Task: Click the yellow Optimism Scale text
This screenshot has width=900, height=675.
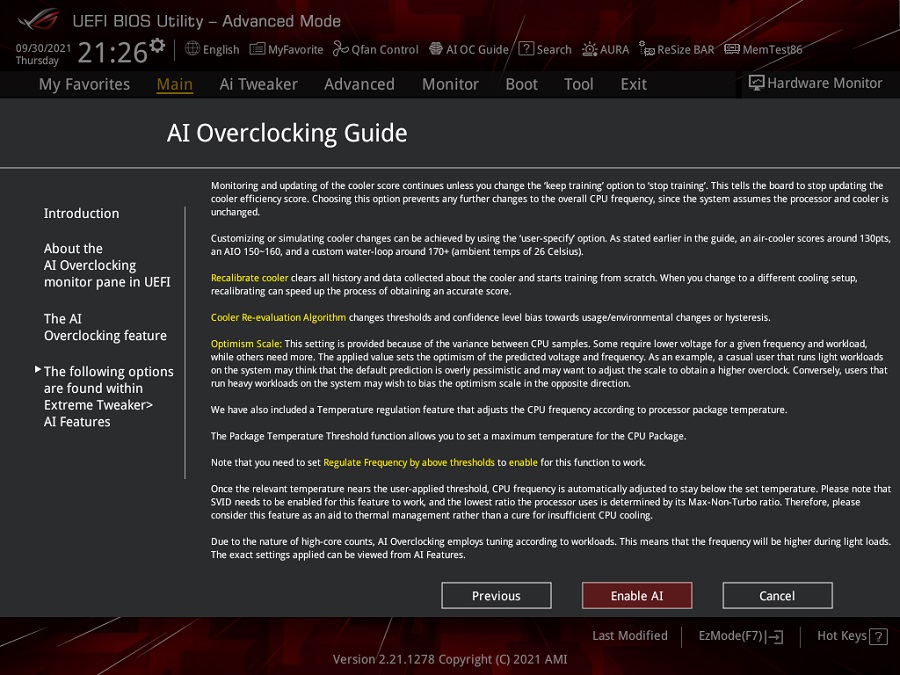Action: point(246,344)
